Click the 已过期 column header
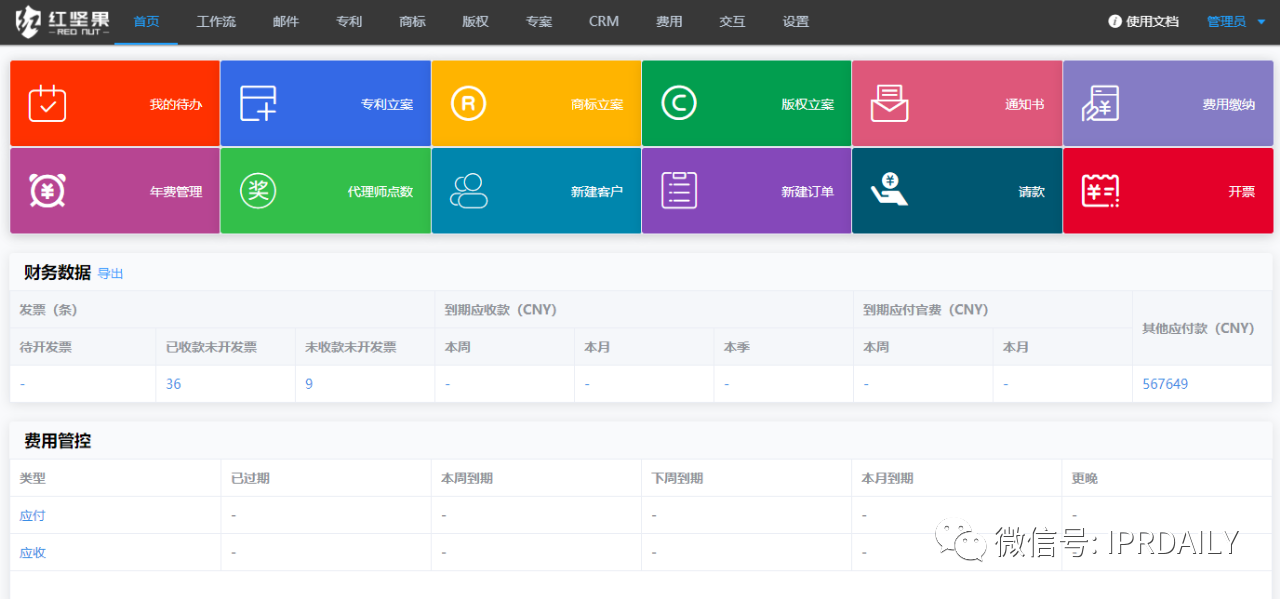Screen dimensions: 1280x599 250,478
